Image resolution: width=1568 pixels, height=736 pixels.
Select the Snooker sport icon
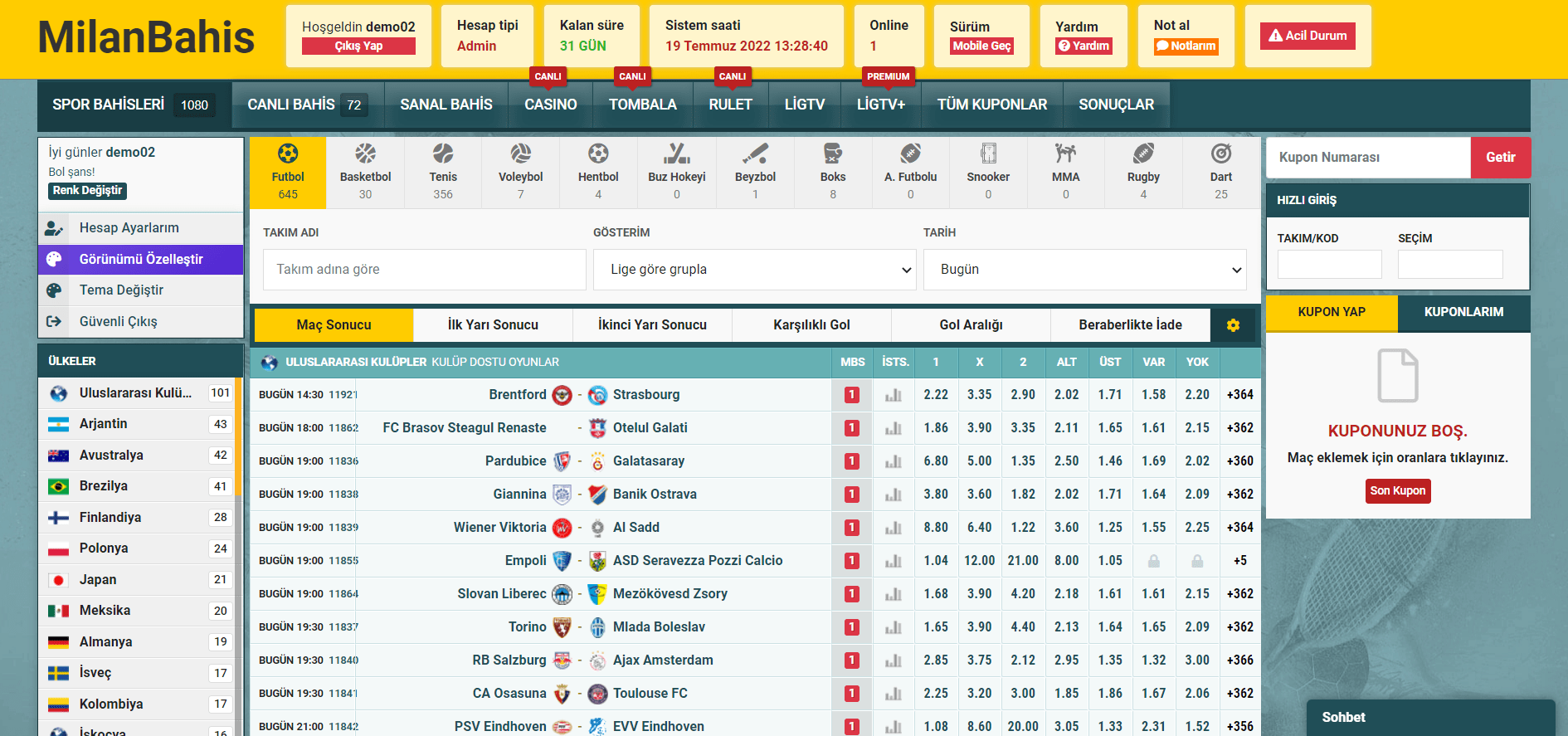coord(988,154)
